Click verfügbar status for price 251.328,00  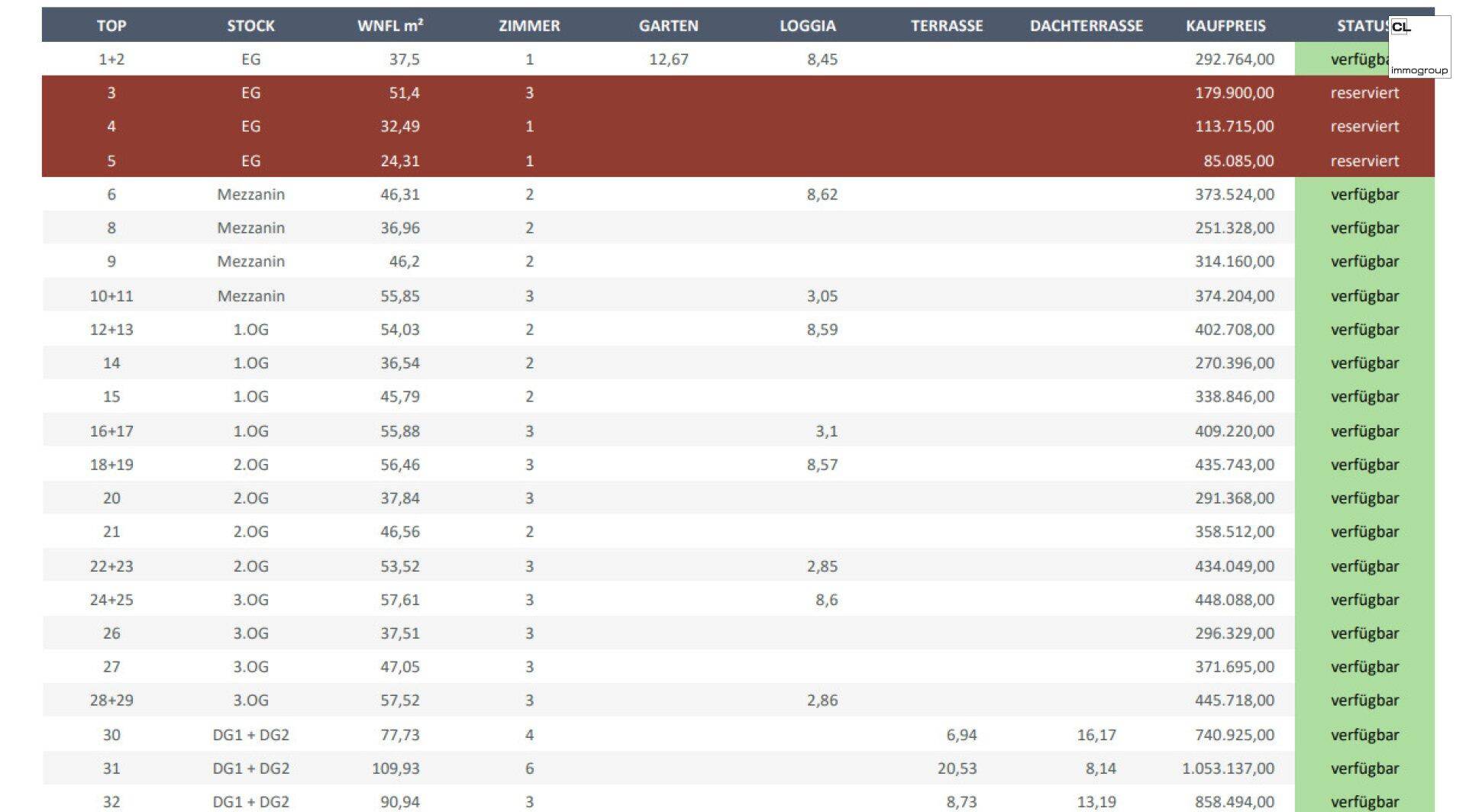point(1364,228)
